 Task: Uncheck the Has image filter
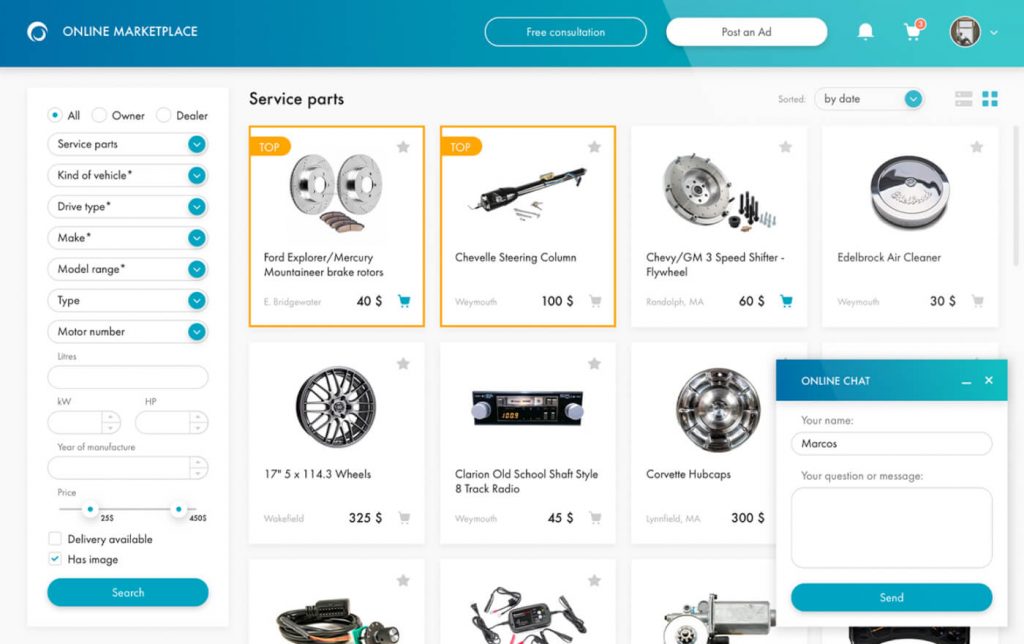coord(54,560)
